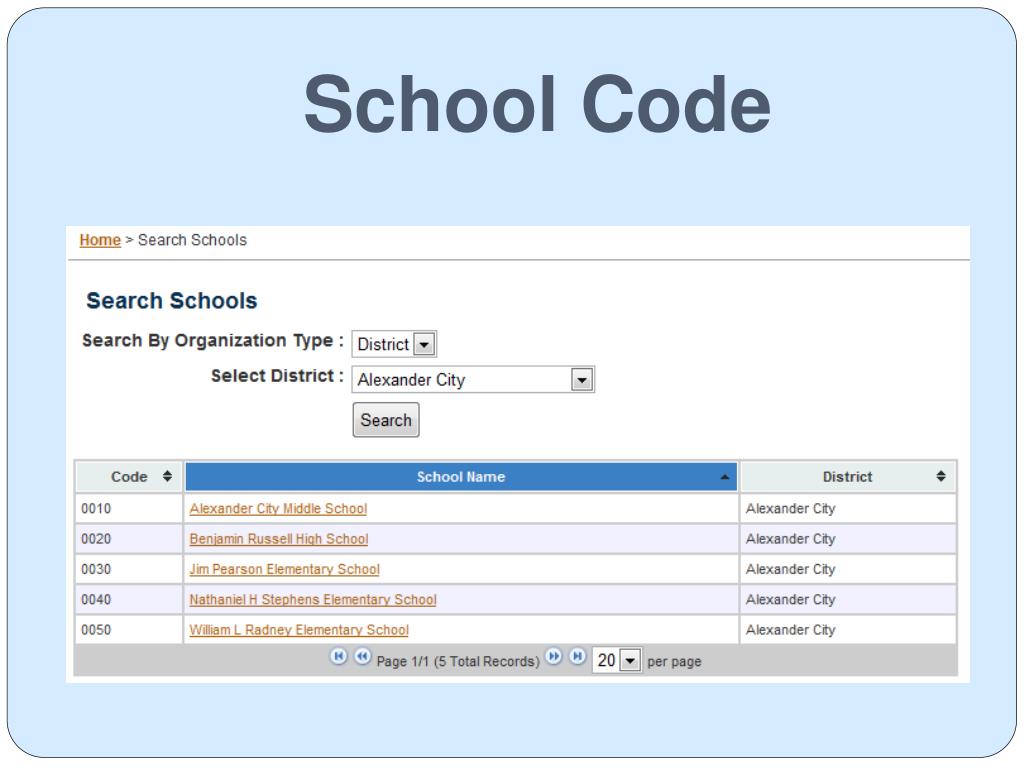This screenshot has height=768, width=1024.
Task: Open Alexander City Middle School link
Action: [278, 509]
